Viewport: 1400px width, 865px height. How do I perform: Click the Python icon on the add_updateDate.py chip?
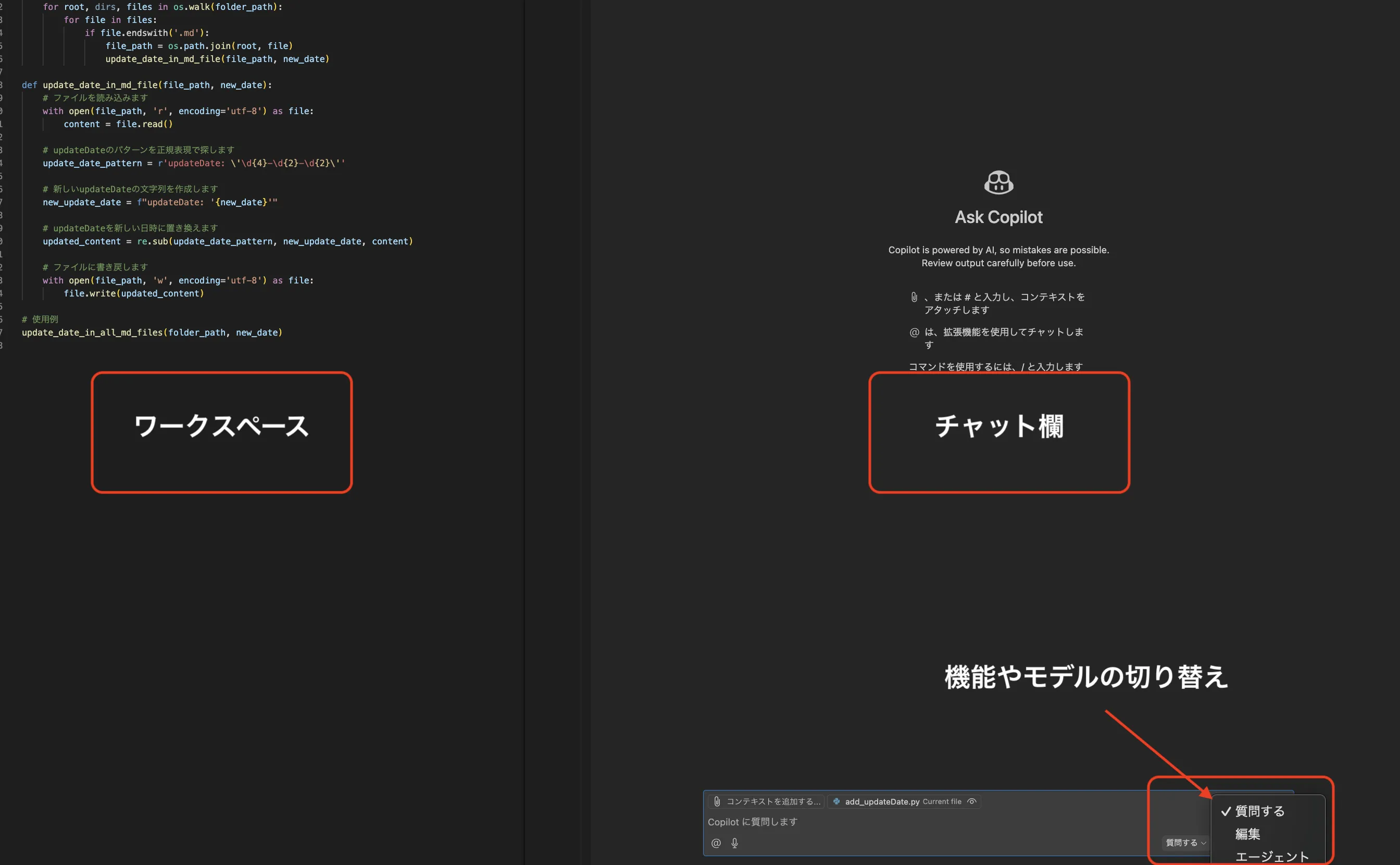pyautogui.click(x=837, y=801)
